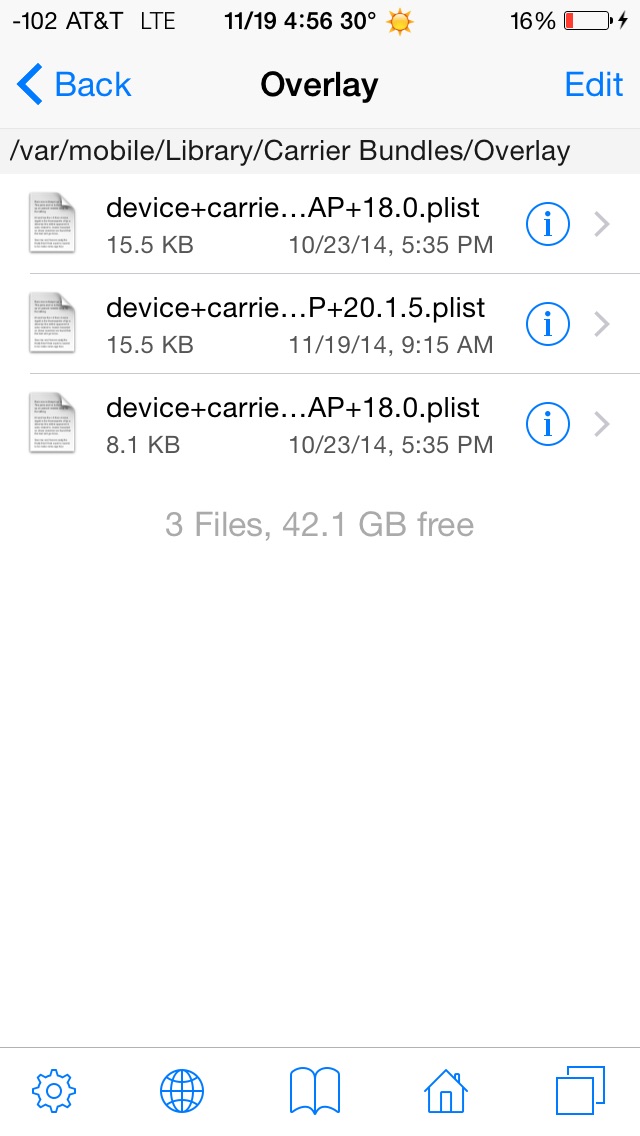Tap the globe web icon
The image size is (640, 1136).
[x=182, y=1091]
